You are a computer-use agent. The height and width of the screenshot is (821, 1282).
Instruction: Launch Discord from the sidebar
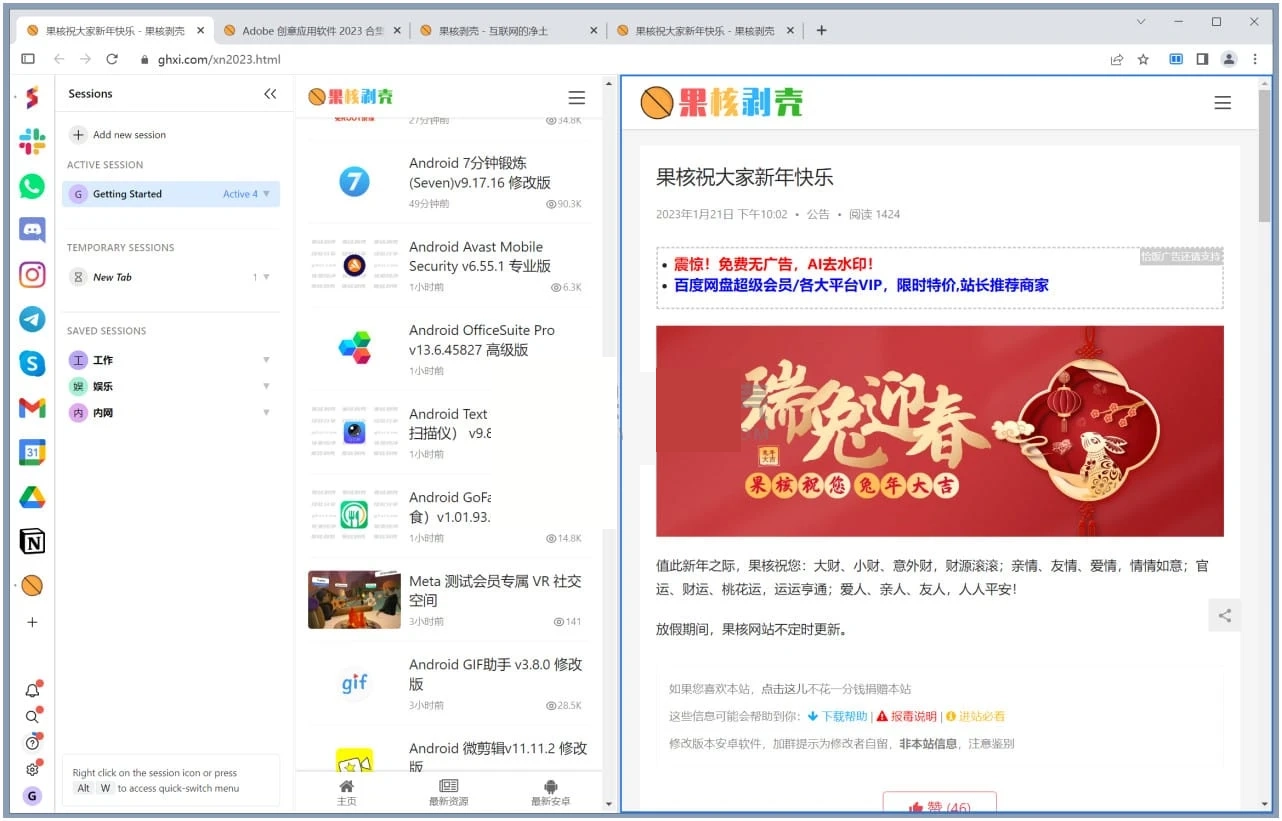[x=31, y=230]
